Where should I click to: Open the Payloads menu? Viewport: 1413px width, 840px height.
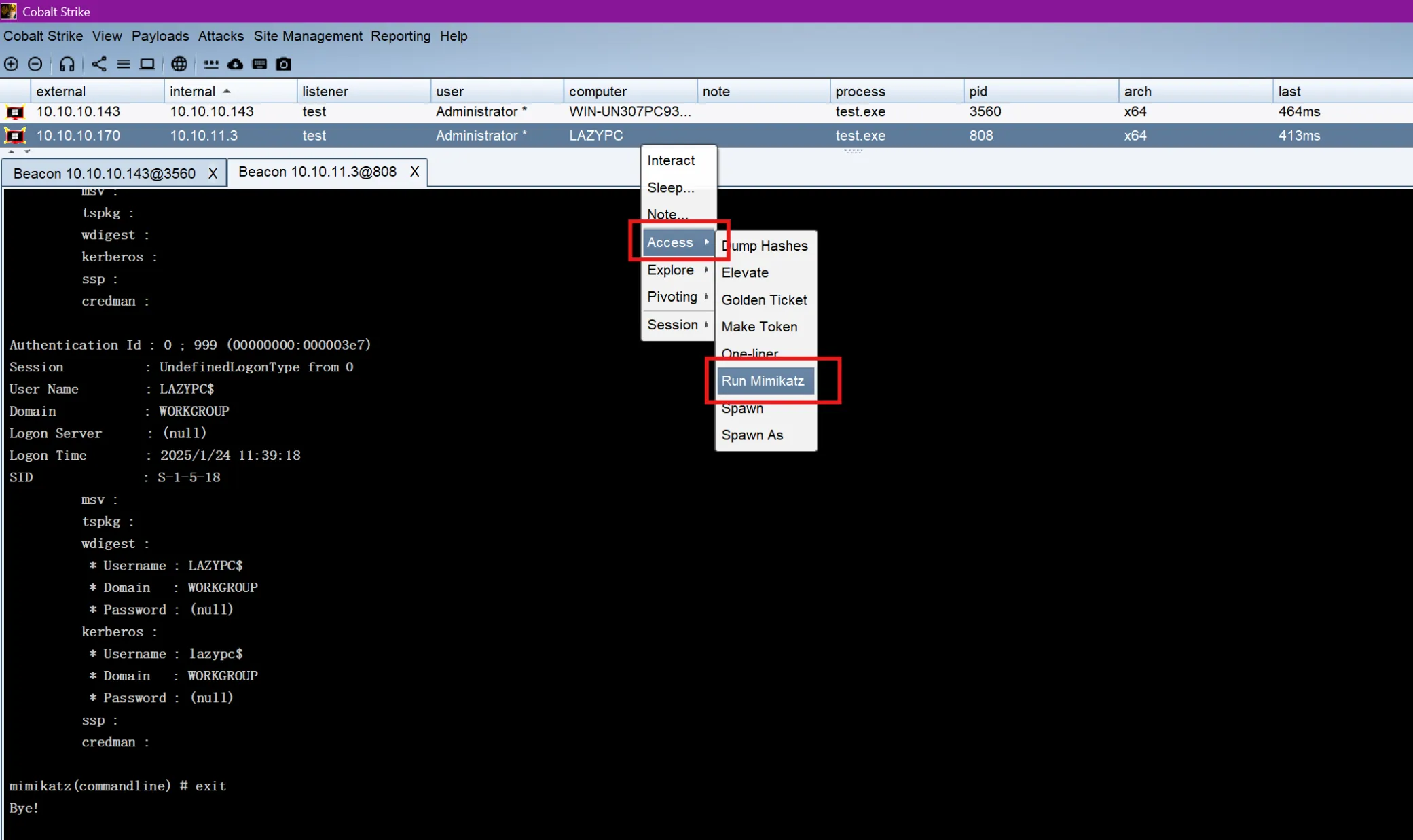160,36
